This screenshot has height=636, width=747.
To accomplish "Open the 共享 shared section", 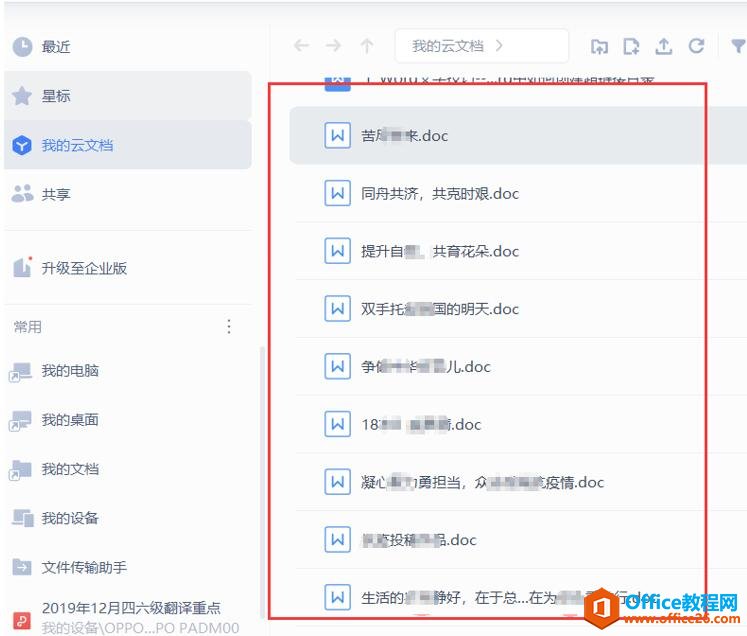I will pos(128,194).
